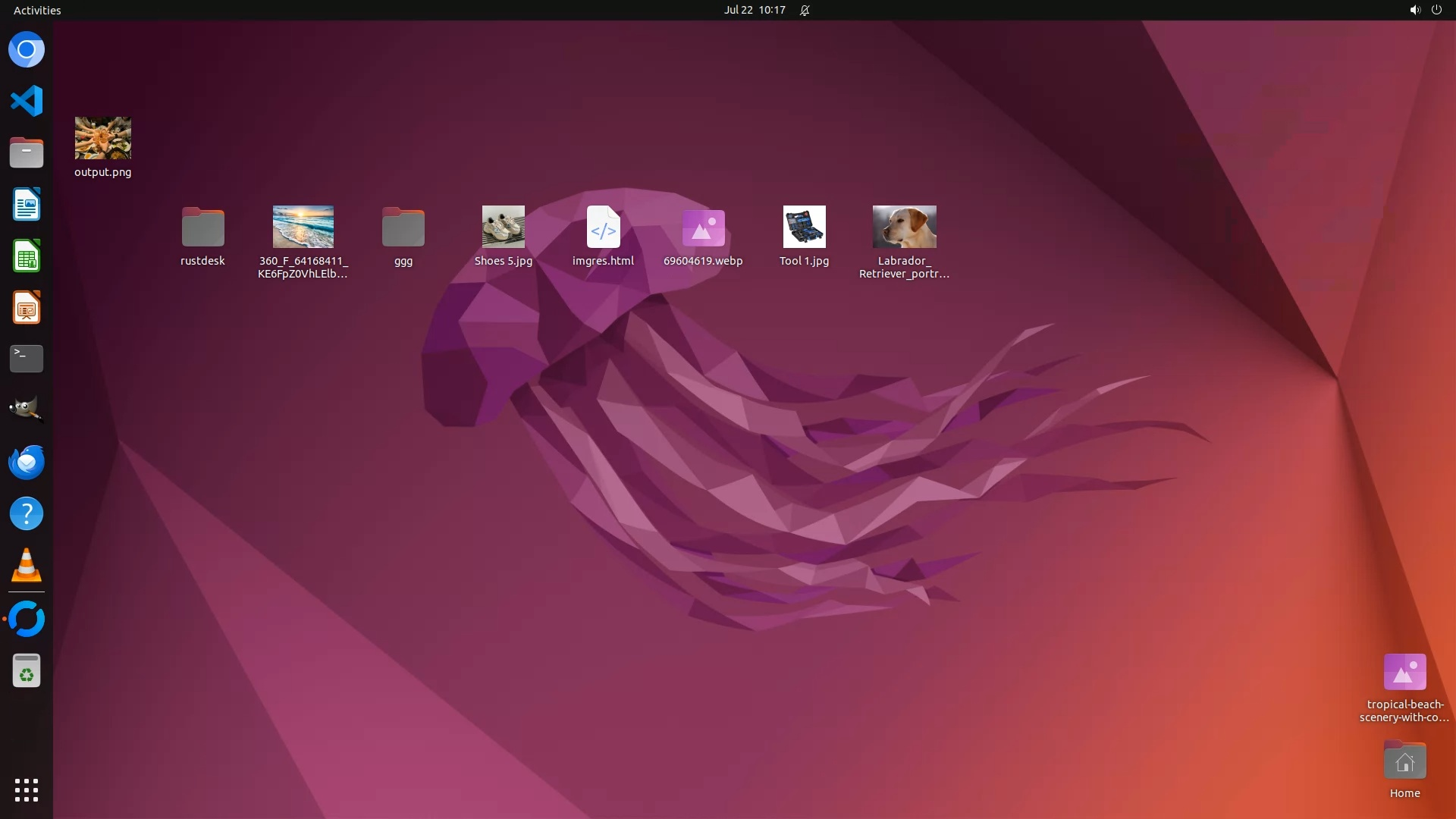Click Activities in the top bar
1456x819 pixels.
click(37, 10)
